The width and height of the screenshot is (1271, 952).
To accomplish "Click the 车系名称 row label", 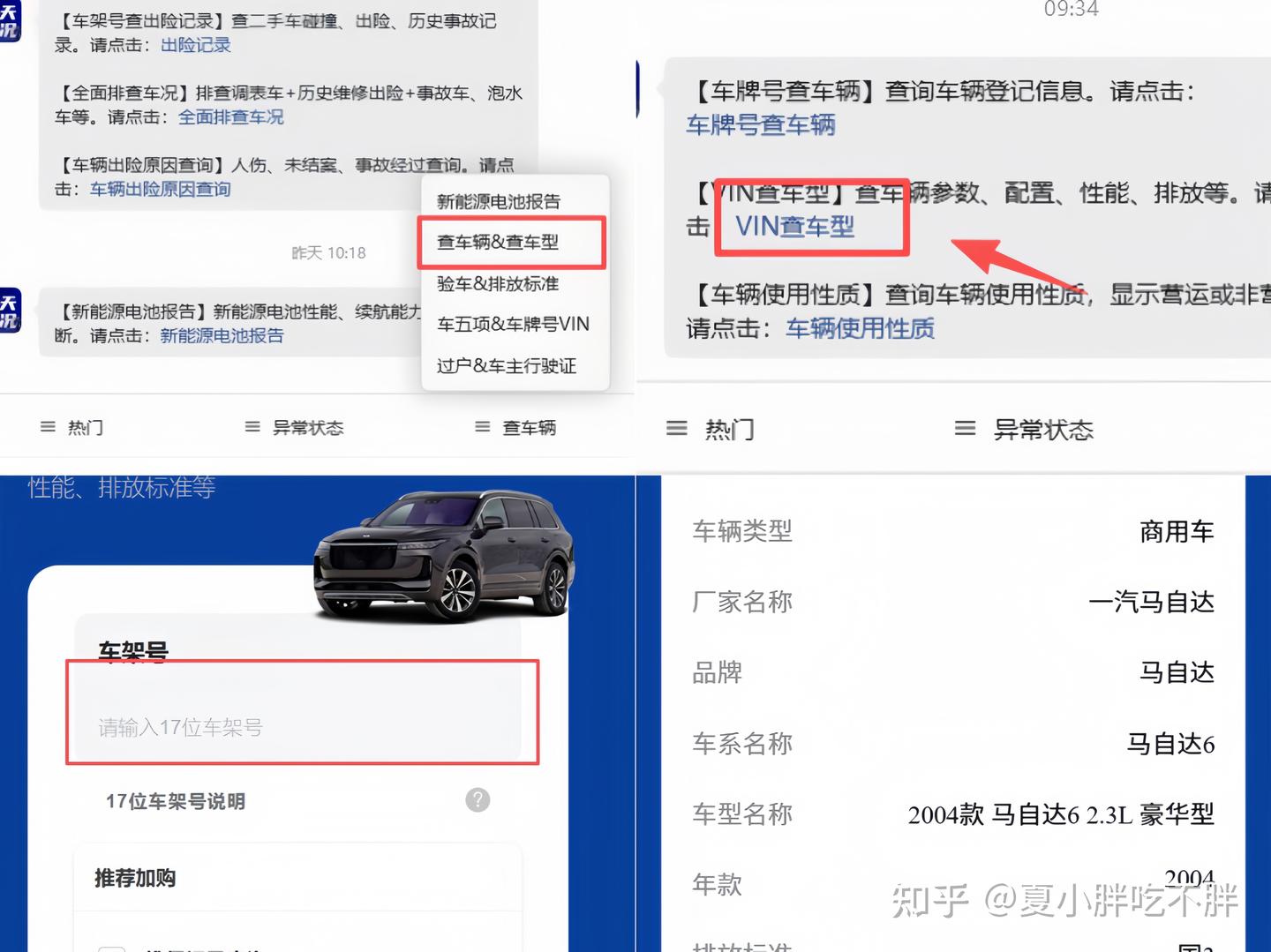I will click(742, 743).
